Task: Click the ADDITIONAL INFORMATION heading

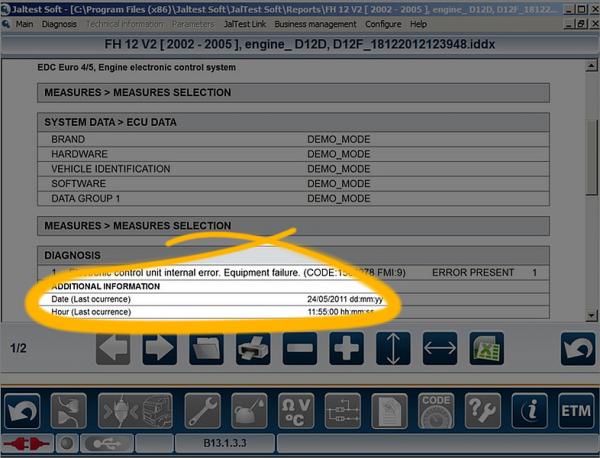Action: tap(106, 287)
